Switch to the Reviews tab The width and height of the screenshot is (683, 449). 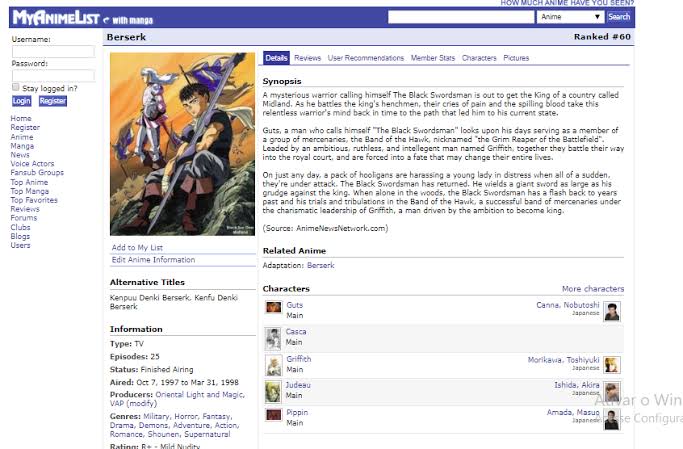[x=308, y=58]
